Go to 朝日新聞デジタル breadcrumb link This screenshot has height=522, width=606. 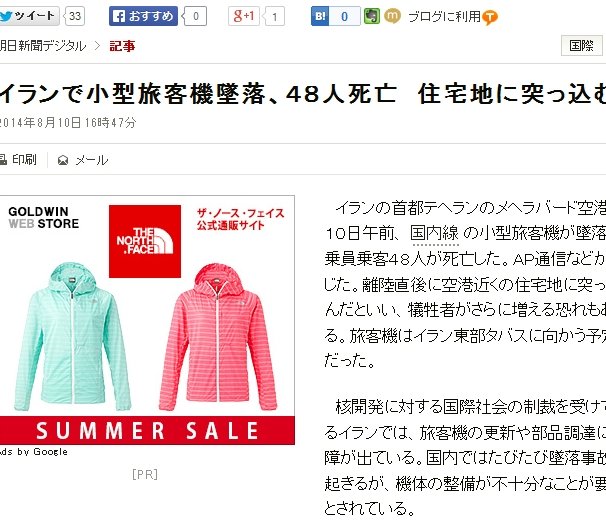pyautogui.click(x=43, y=46)
